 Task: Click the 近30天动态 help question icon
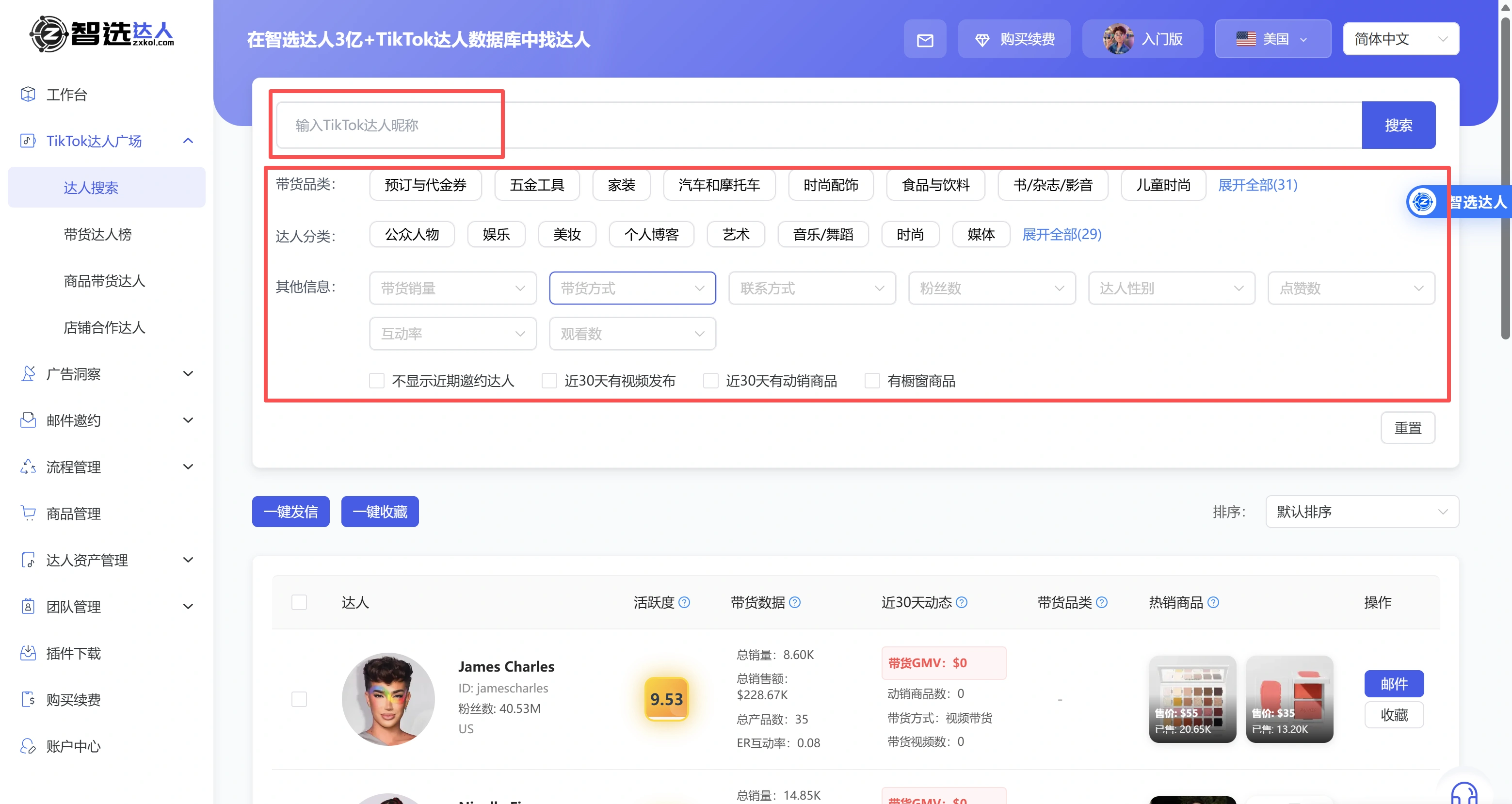pos(962,602)
